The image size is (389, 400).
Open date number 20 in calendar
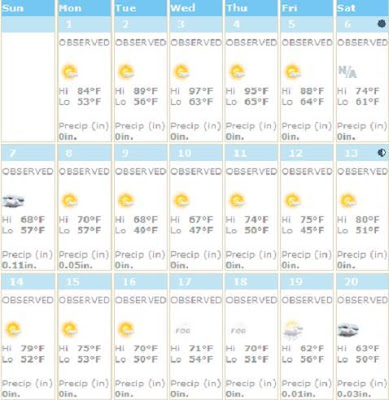point(351,282)
